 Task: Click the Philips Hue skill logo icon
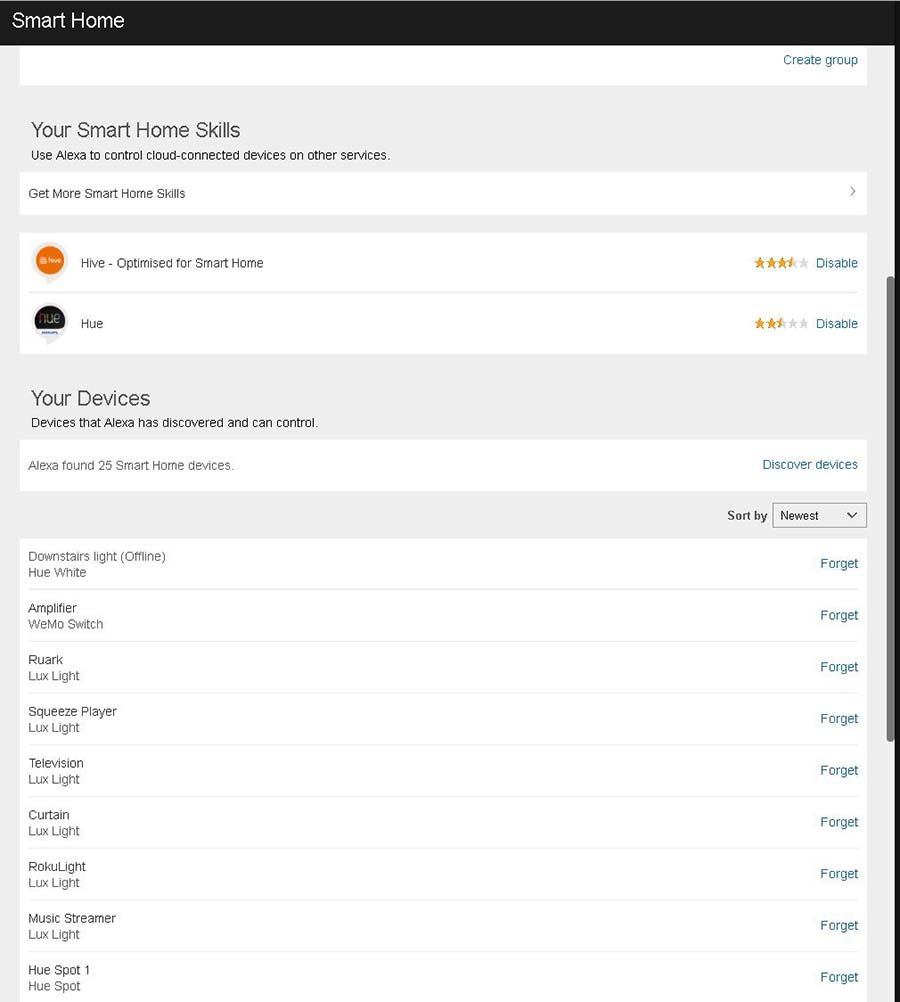[x=50, y=322]
